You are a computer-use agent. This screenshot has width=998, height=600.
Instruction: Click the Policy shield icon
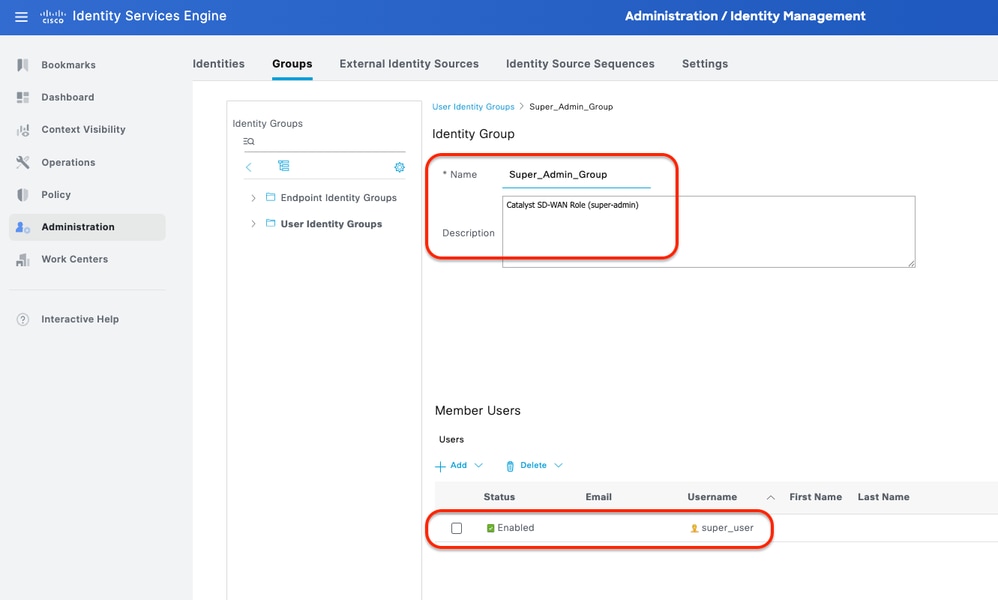pos(23,195)
